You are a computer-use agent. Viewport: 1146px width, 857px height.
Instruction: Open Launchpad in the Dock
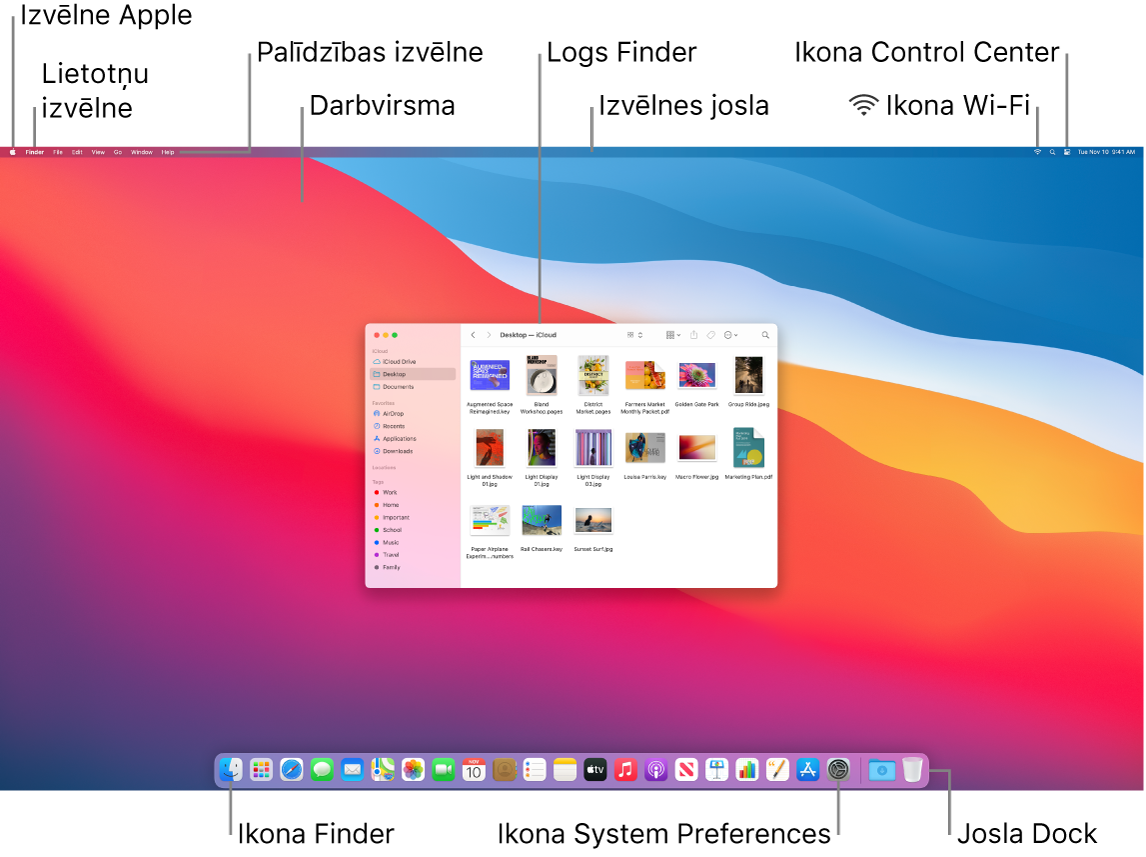[x=261, y=769]
